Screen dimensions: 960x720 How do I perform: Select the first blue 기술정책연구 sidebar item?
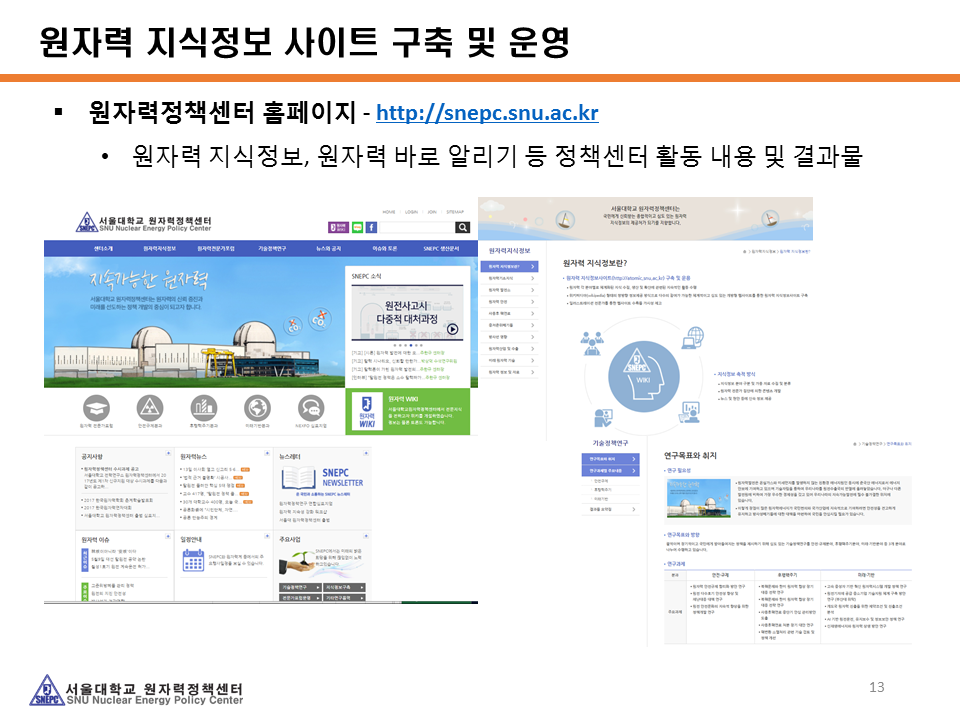pyautogui.click(x=610, y=459)
